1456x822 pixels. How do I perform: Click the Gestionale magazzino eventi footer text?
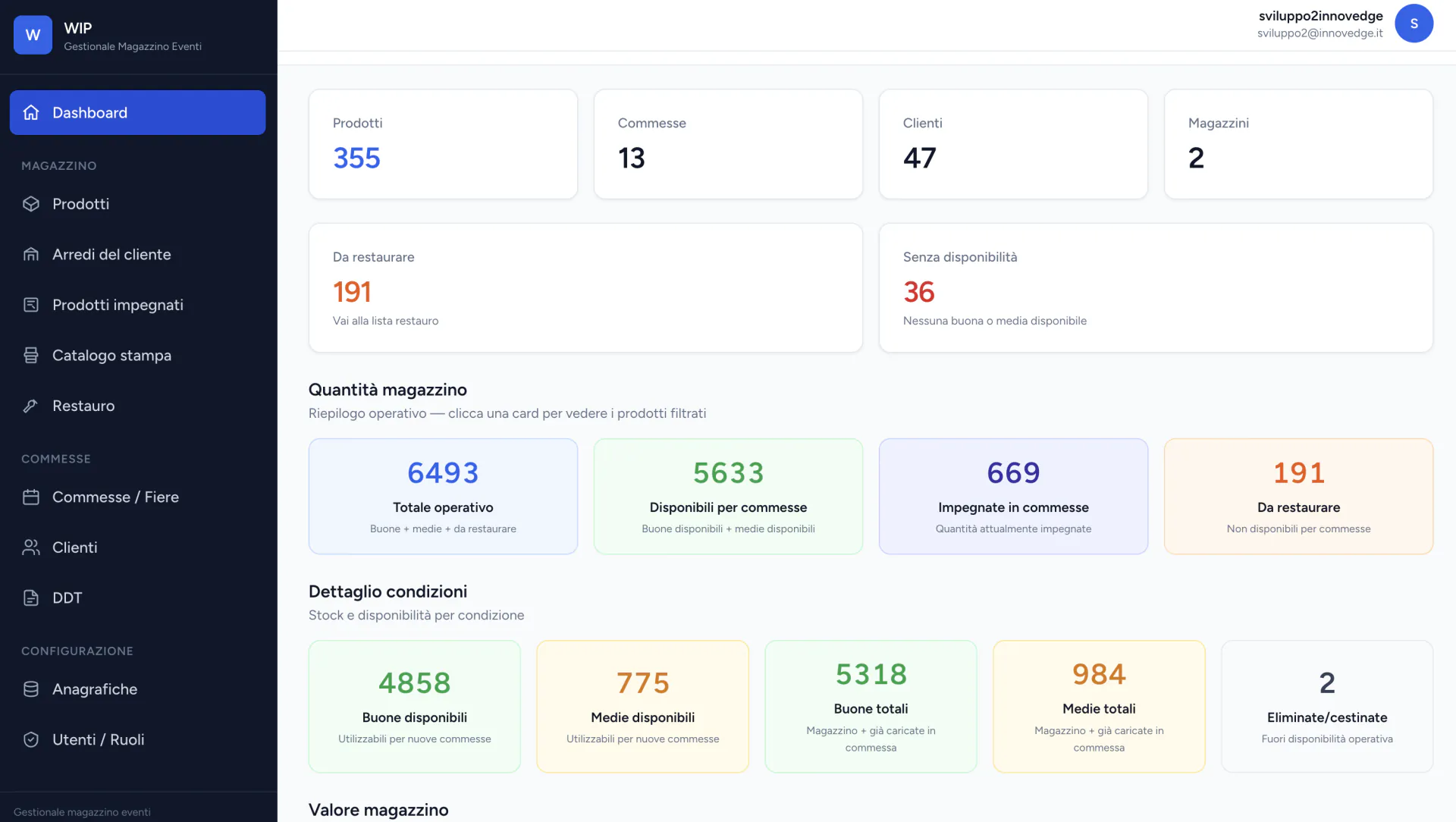pyautogui.click(x=82, y=812)
